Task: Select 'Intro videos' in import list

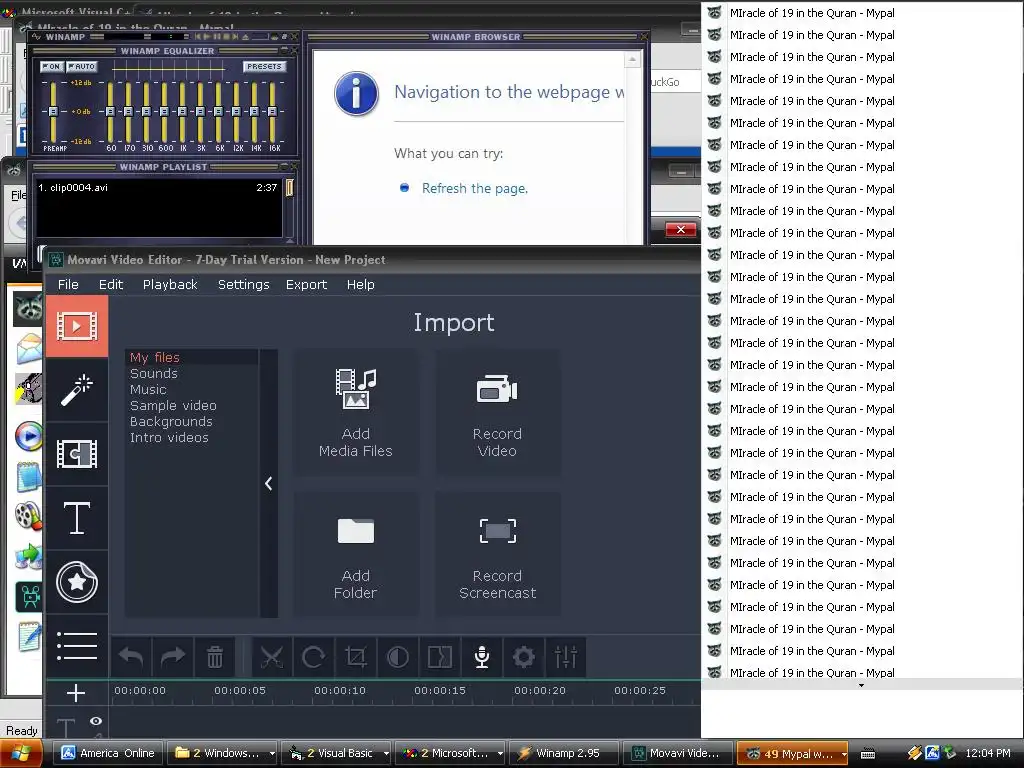Action: (169, 438)
